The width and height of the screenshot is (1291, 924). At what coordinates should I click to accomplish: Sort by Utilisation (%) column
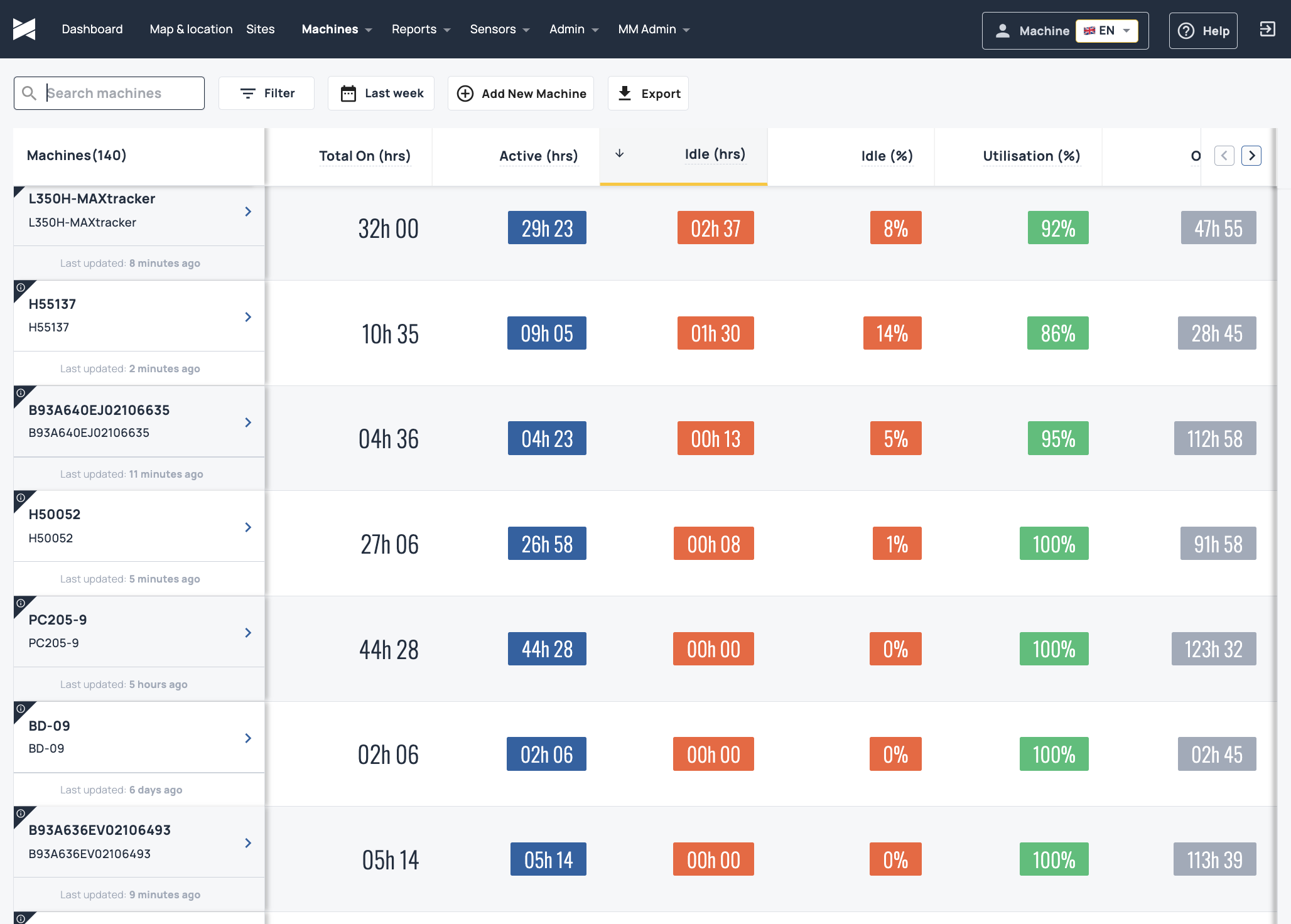(x=1031, y=156)
